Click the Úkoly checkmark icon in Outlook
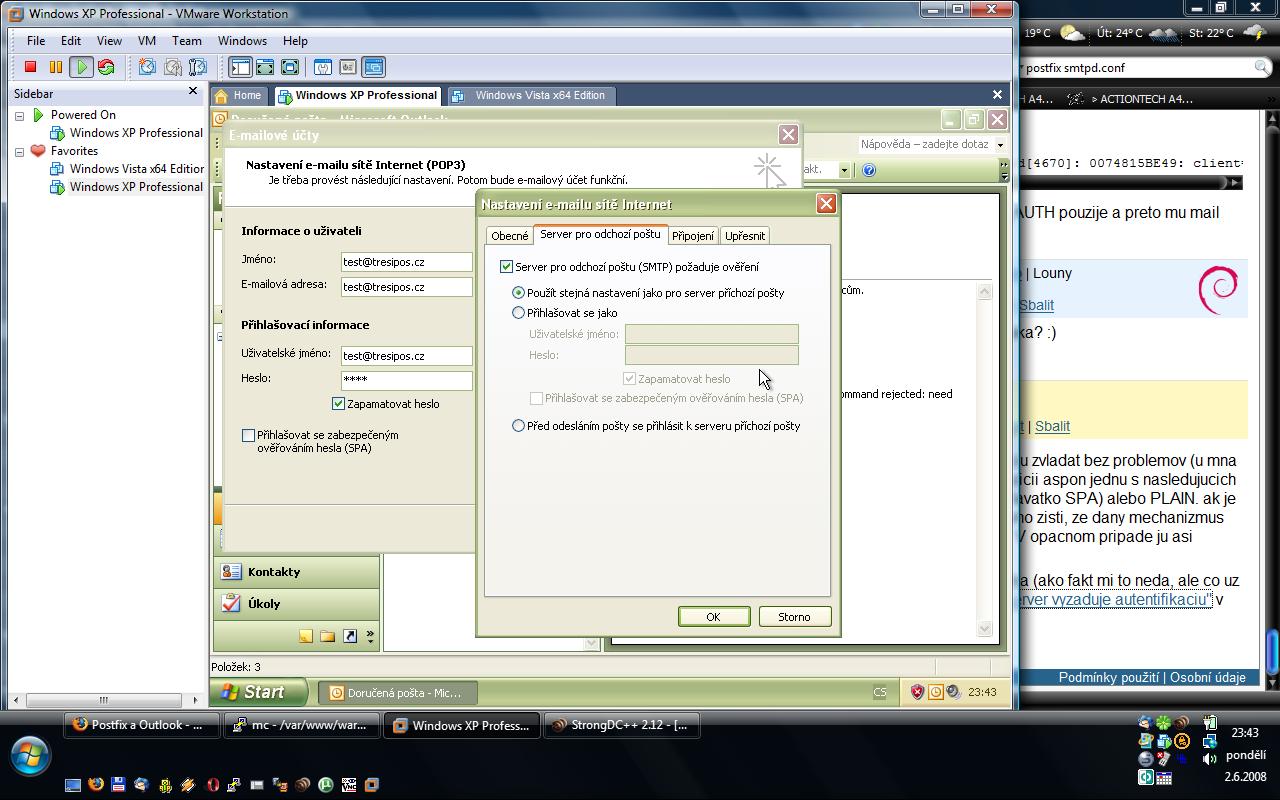Image resolution: width=1280 pixels, height=800 pixels. coord(231,603)
